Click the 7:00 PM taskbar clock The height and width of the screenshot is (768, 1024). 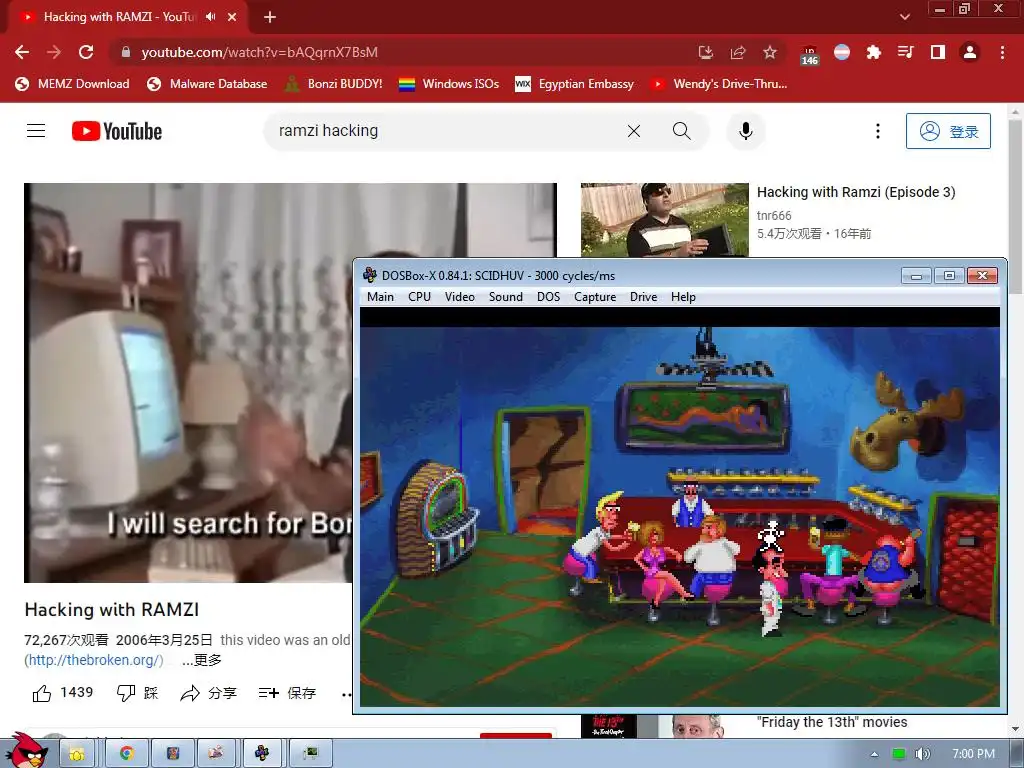974,754
